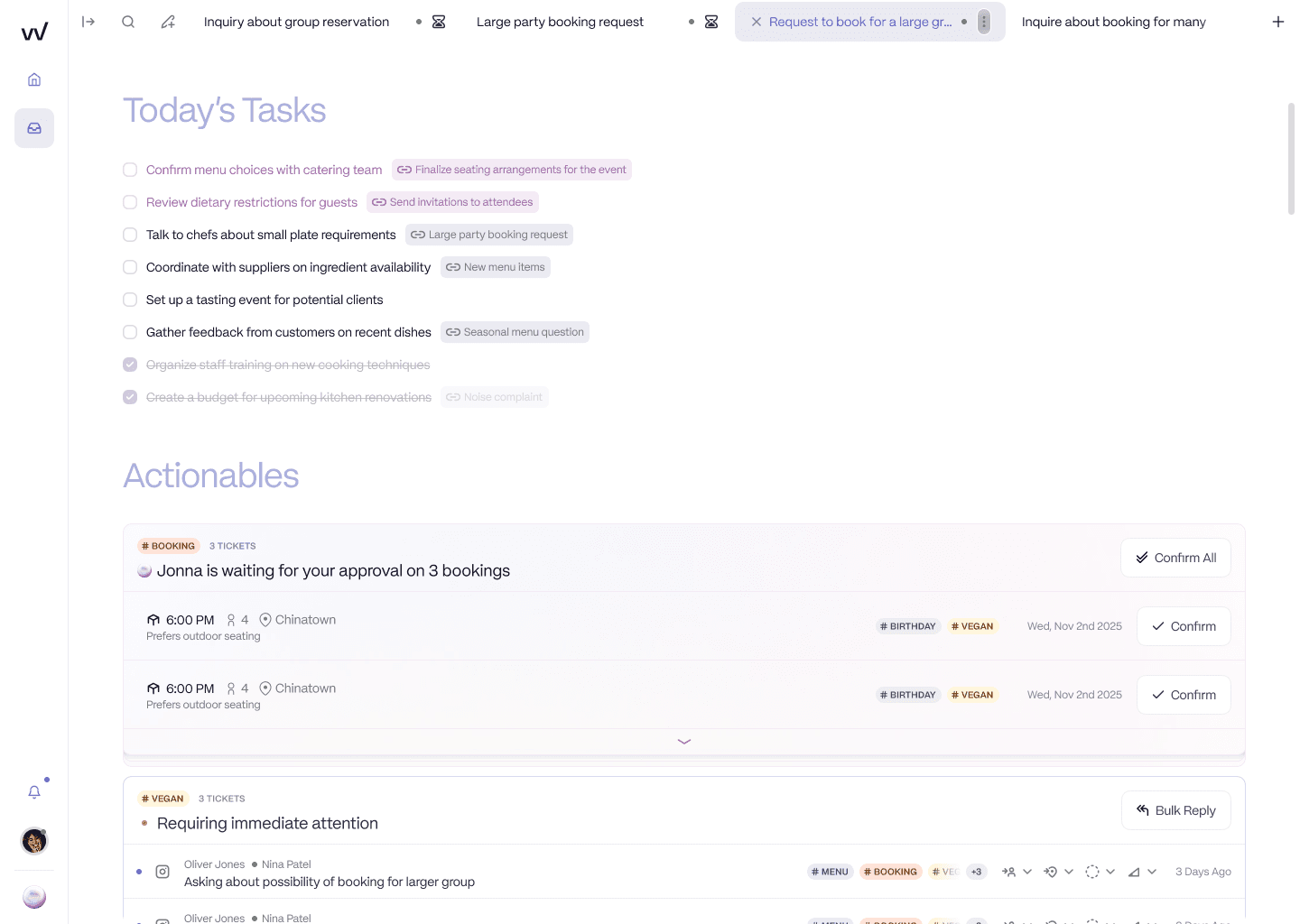1300x924 pixels.
Task: Open notifications bell icon
Action: pos(34,792)
